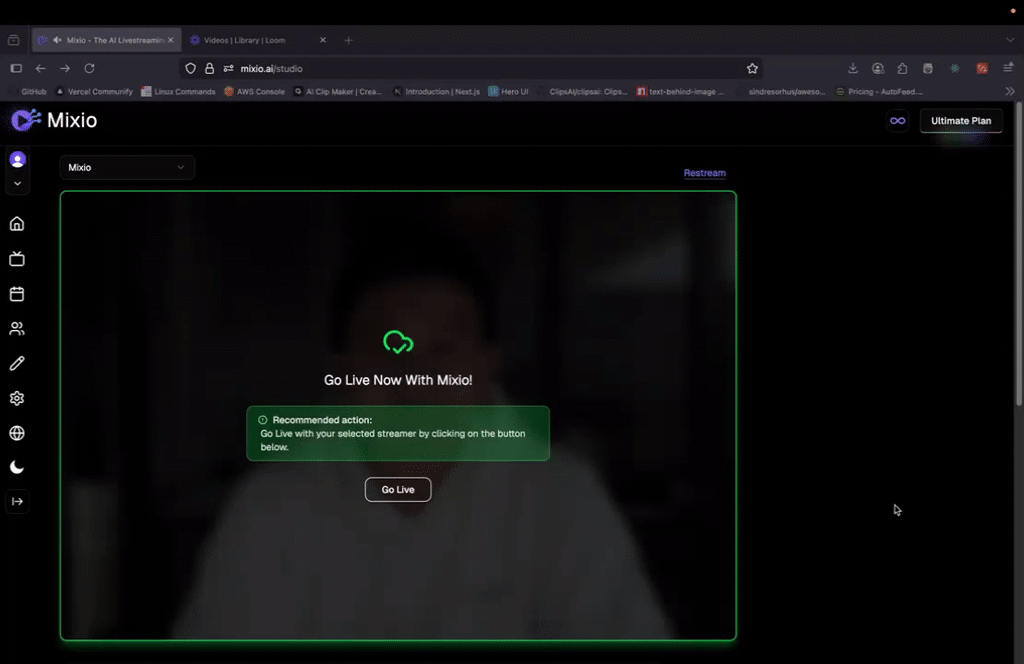Select the pencil edit icon in the sidebar
This screenshot has width=1024, height=664.
(x=17, y=364)
